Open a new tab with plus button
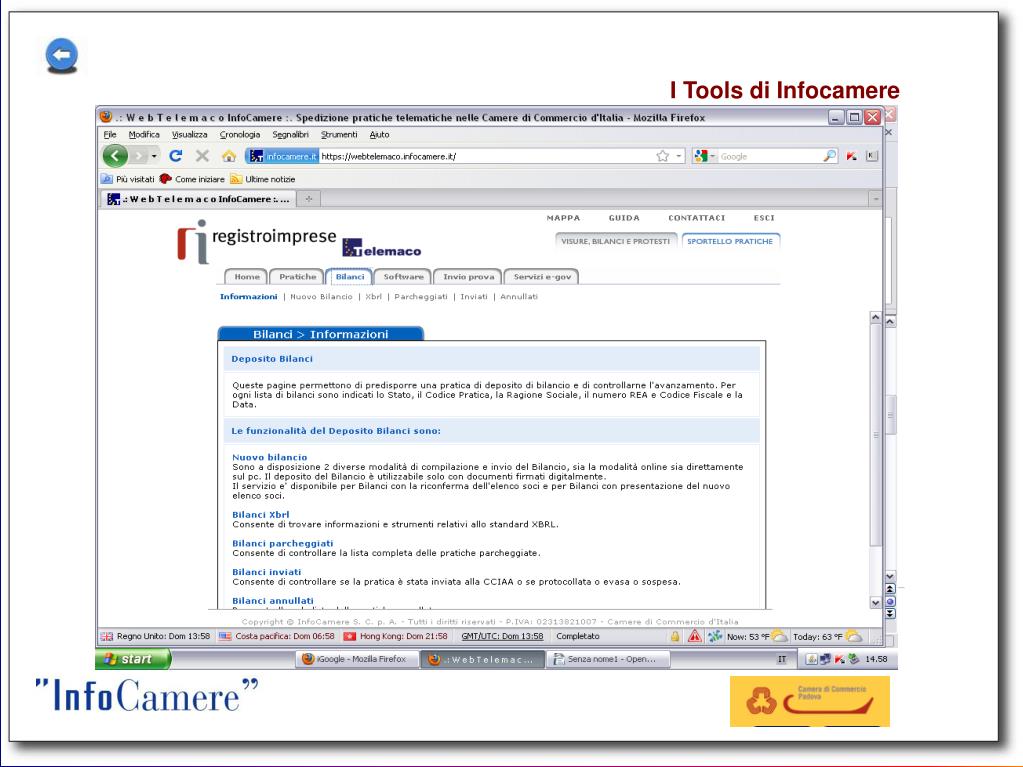This screenshot has width=1023, height=767. pos(309,199)
